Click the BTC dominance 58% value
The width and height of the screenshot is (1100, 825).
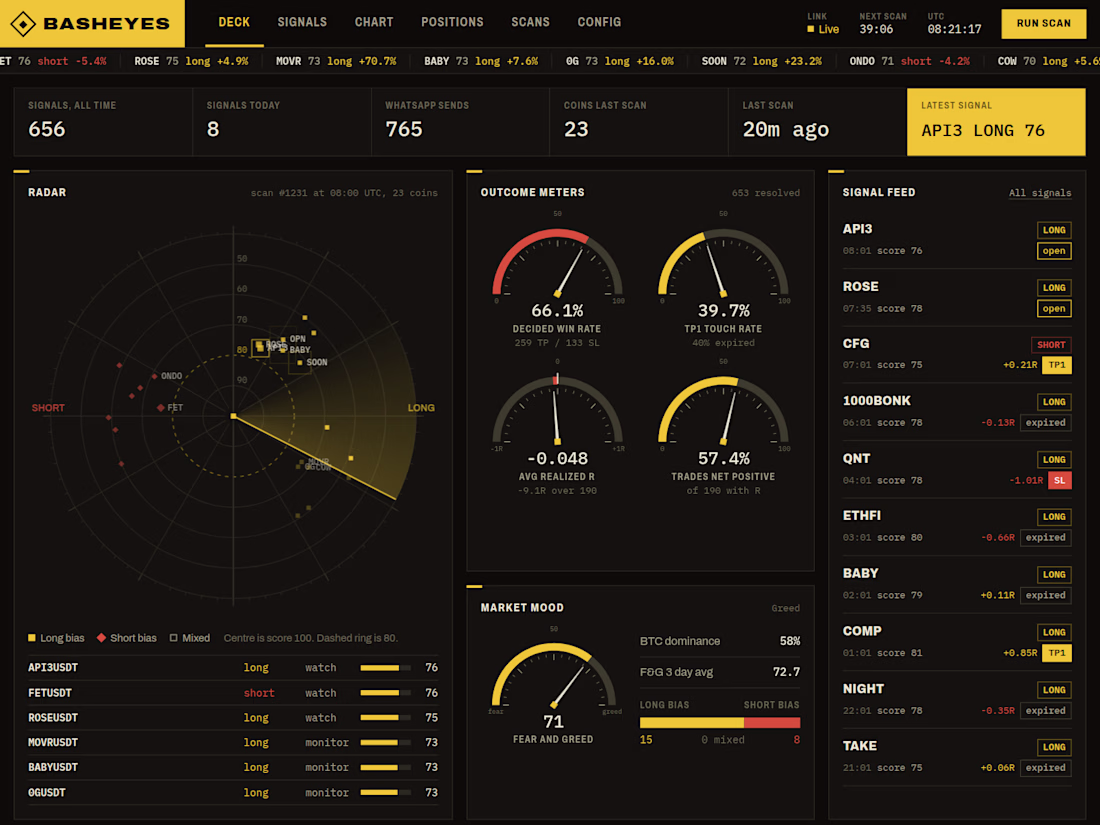(790, 641)
